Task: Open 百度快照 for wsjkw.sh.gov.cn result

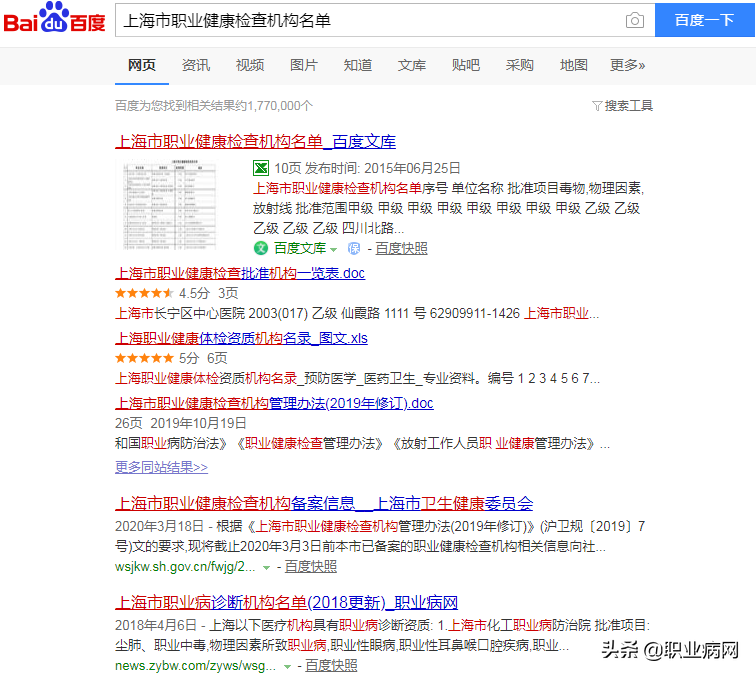Action: (x=310, y=567)
